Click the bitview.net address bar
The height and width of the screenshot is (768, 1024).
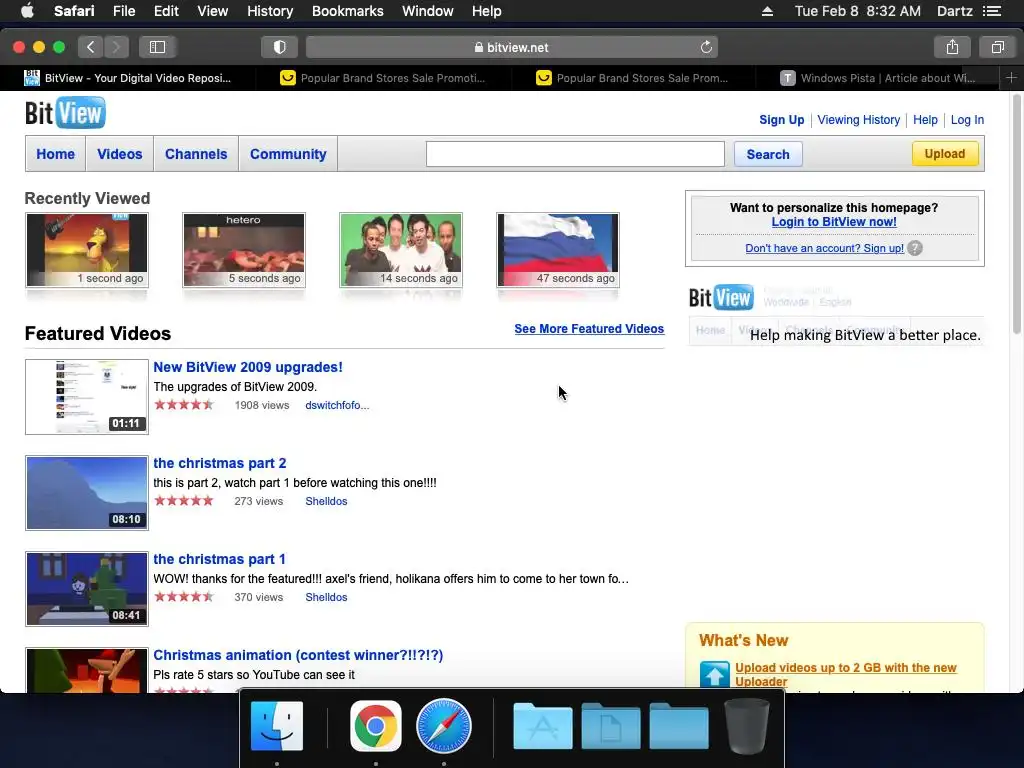click(511, 47)
